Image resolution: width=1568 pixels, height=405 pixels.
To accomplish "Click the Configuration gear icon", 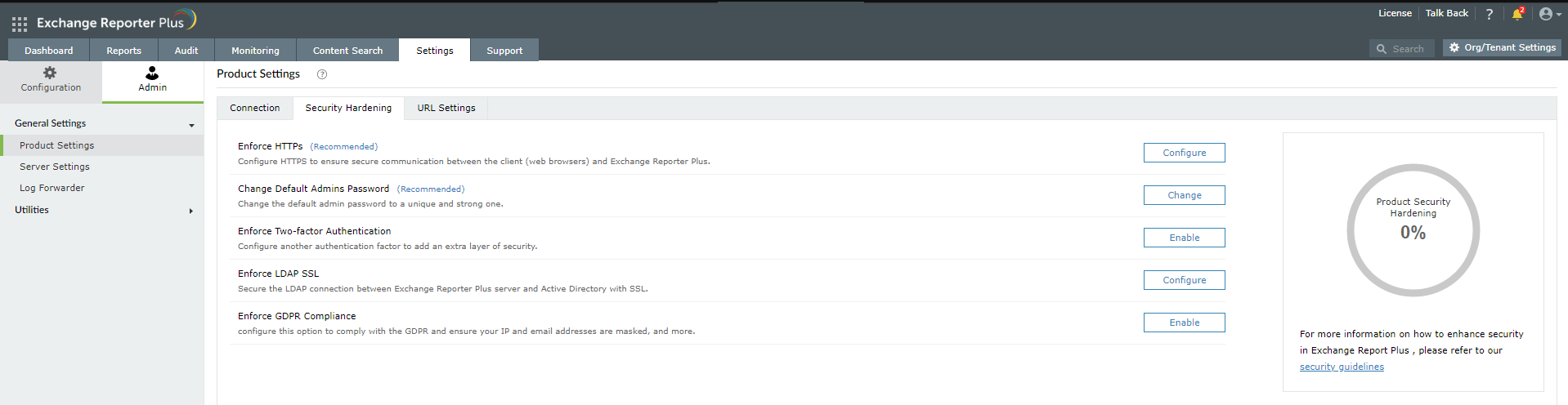I will 50,73.
